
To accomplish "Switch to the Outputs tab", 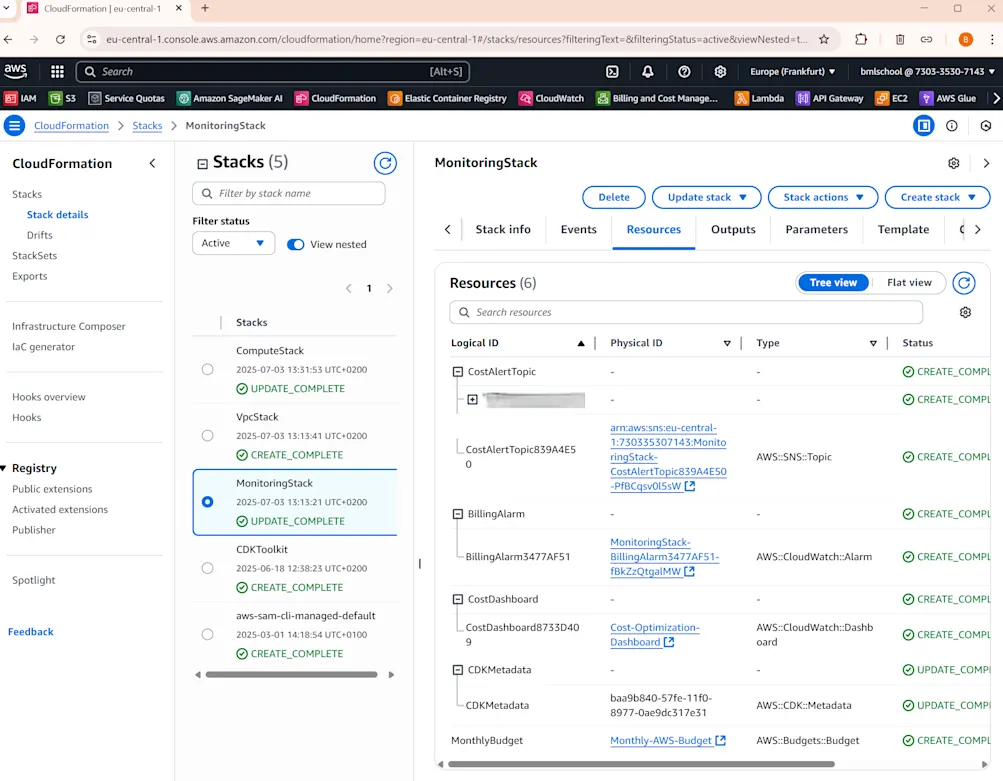I will click(x=732, y=229).
